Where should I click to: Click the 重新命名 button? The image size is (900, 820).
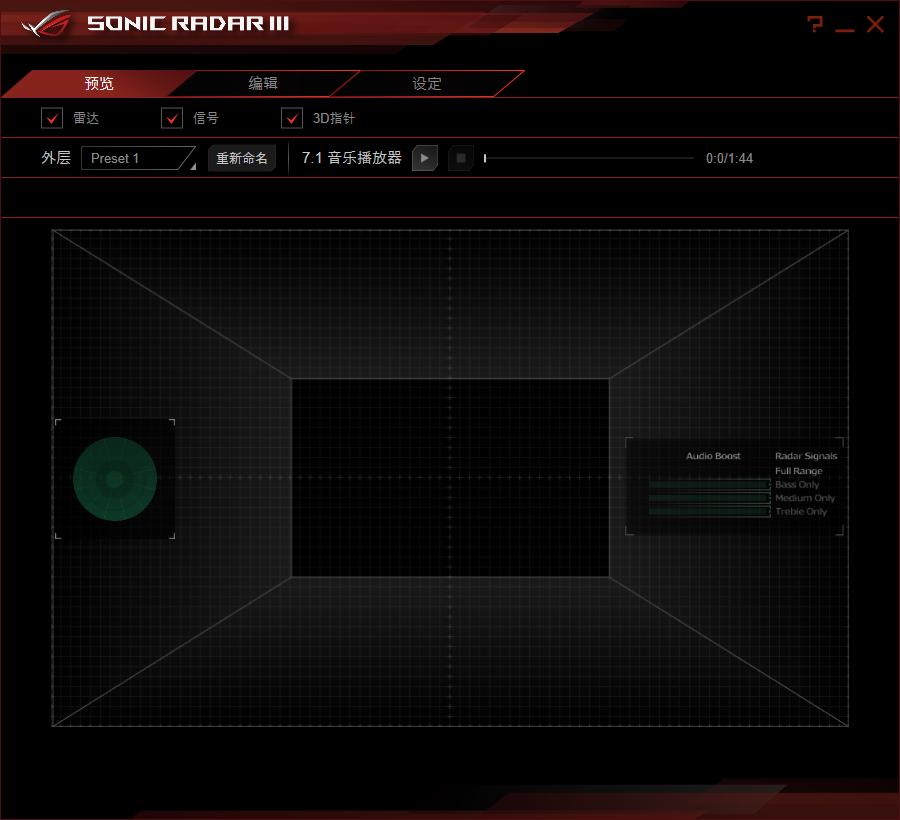click(242, 158)
